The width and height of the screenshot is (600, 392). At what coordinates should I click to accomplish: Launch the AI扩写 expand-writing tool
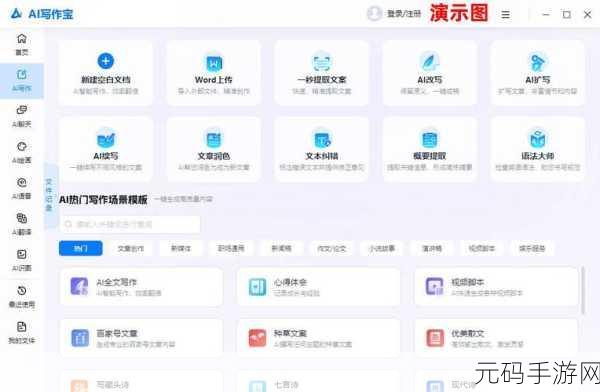(537, 73)
